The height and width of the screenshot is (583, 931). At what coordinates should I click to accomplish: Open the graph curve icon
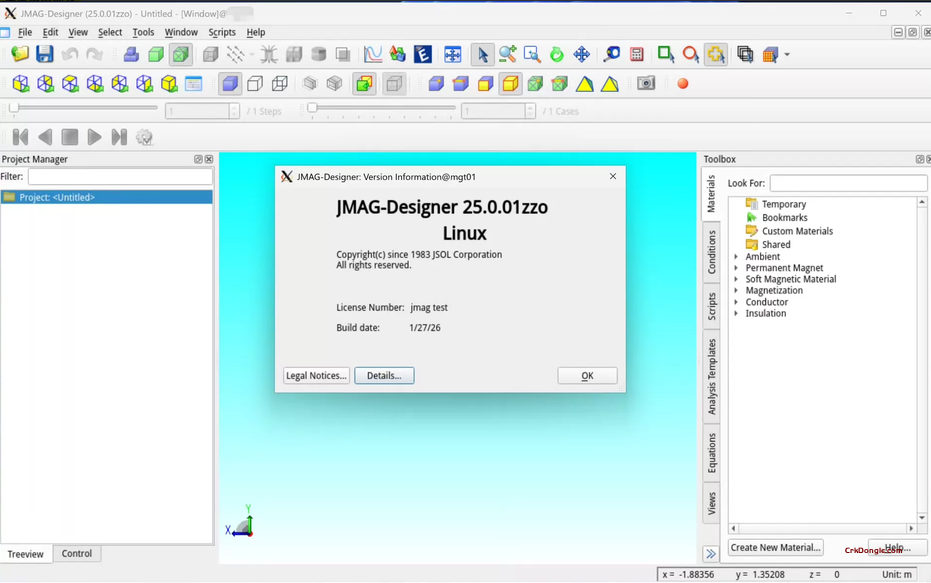coord(373,55)
